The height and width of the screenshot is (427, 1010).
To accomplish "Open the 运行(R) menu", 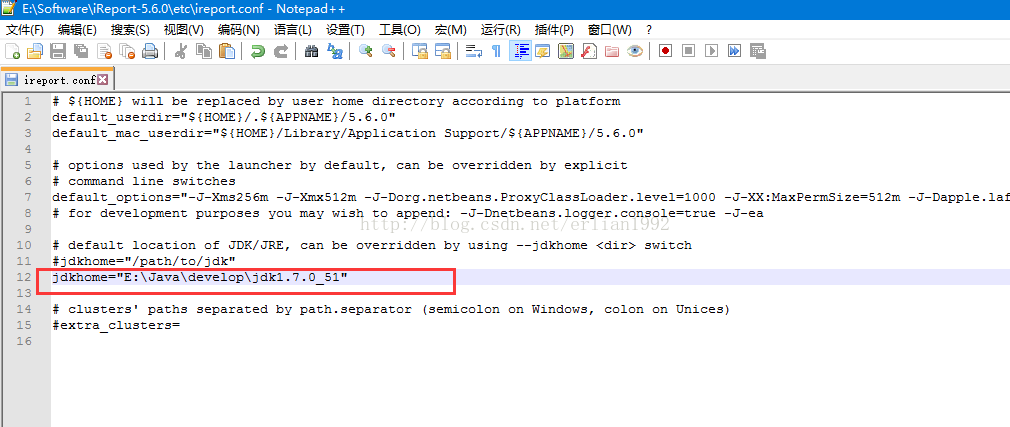I will coord(500,30).
